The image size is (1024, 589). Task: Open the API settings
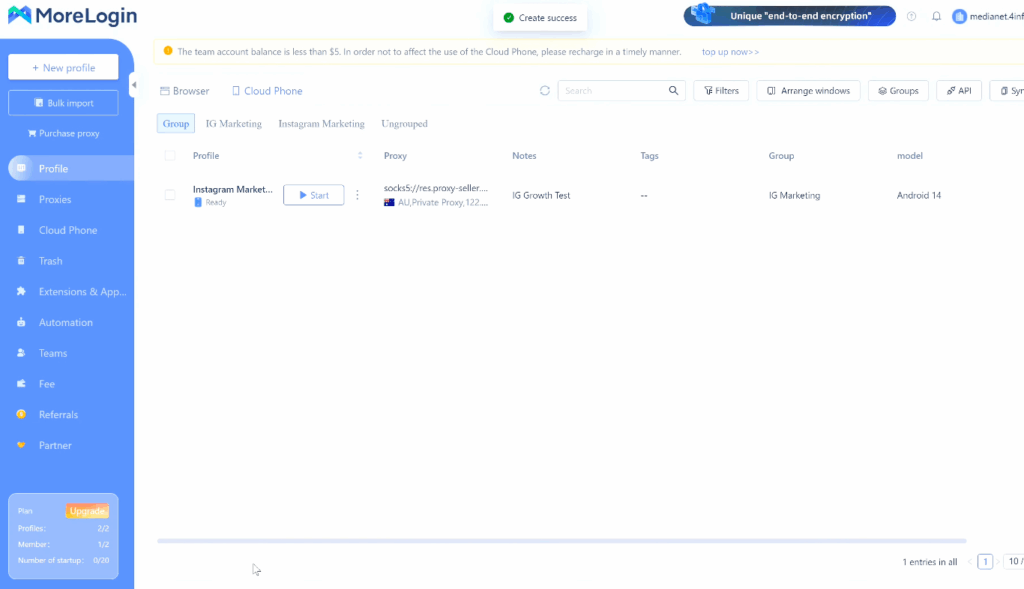[x=958, y=90]
